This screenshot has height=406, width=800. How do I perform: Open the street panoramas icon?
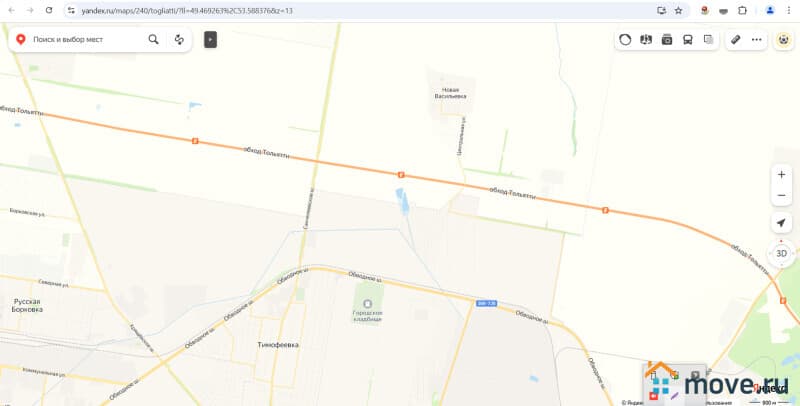point(667,40)
